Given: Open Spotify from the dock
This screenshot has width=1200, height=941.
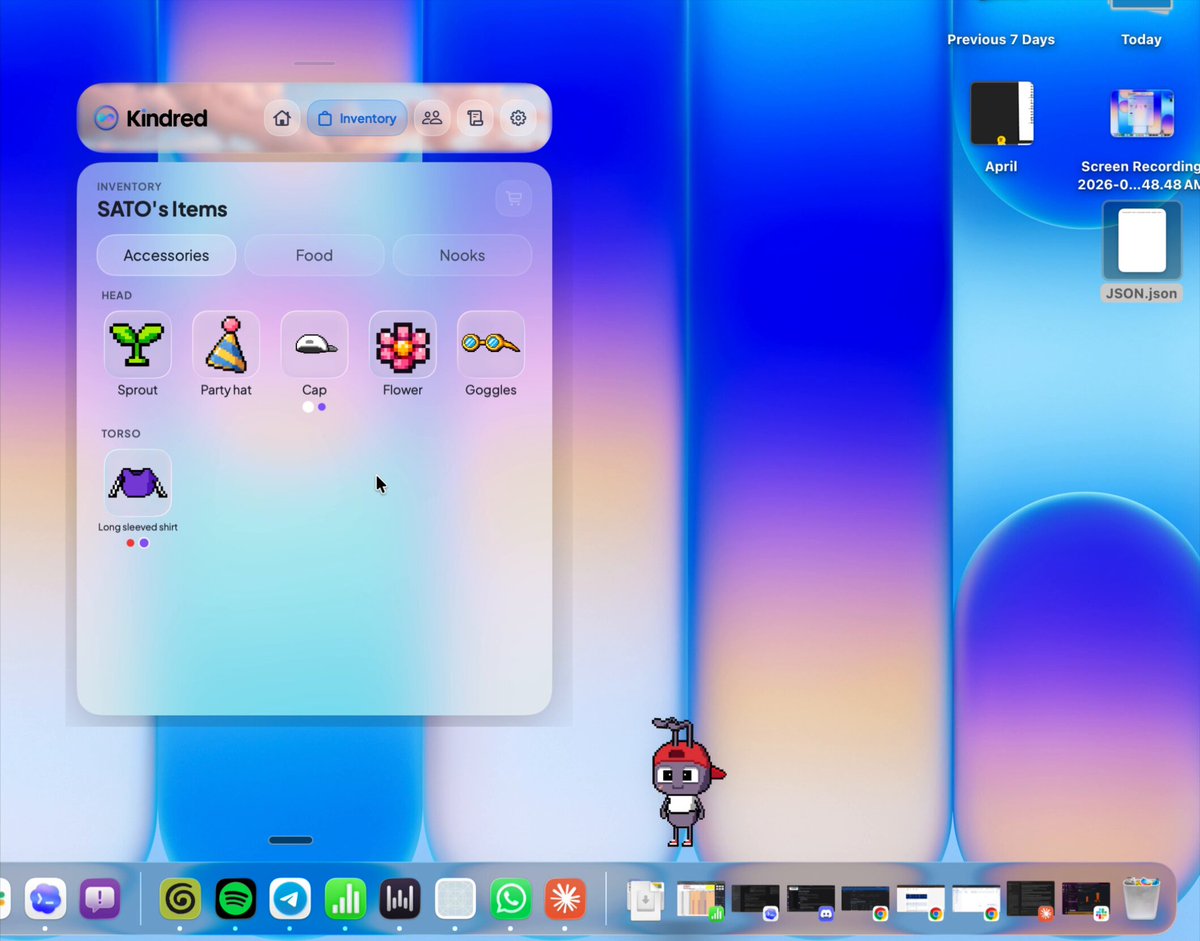Looking at the screenshot, I should [x=236, y=900].
